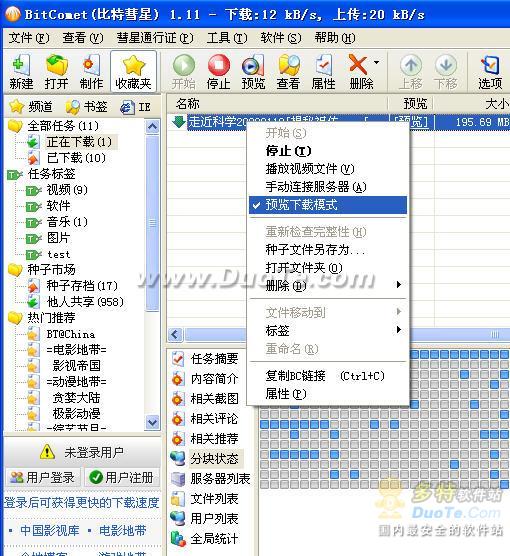
Task: Click the 用户登录 button
Action: [x=43, y=477]
